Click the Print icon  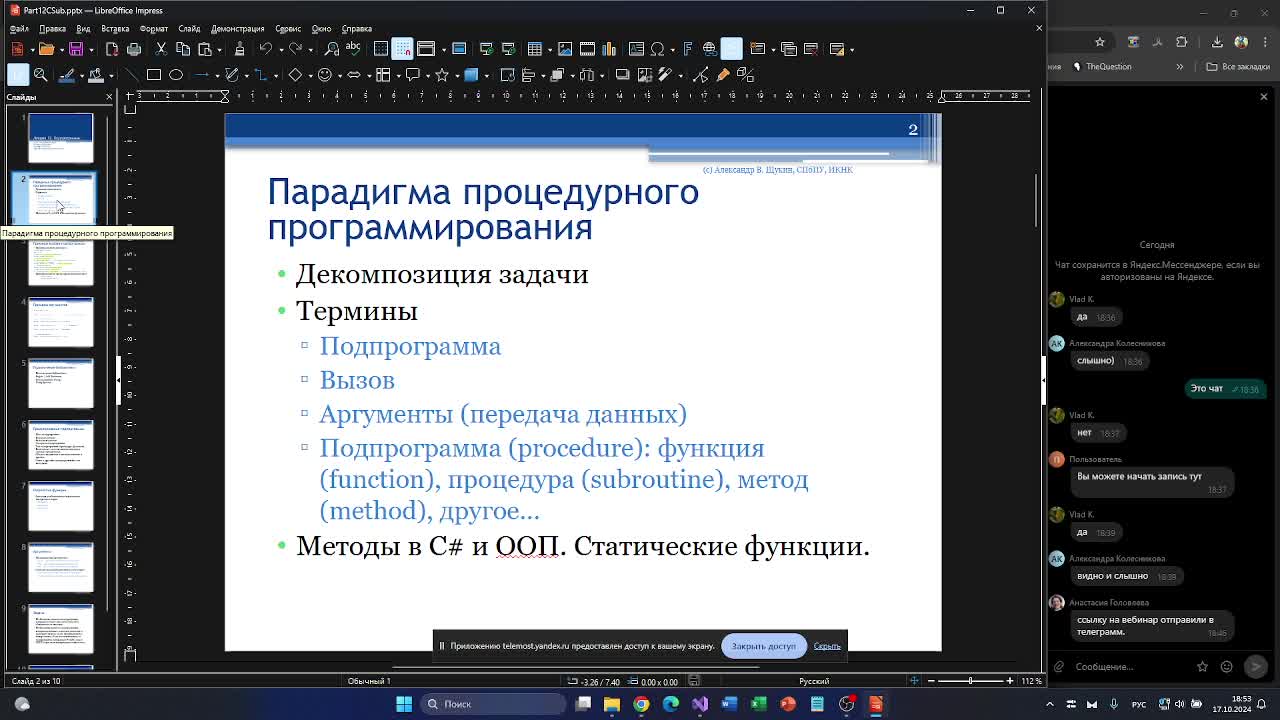pyautogui.click(x=134, y=49)
